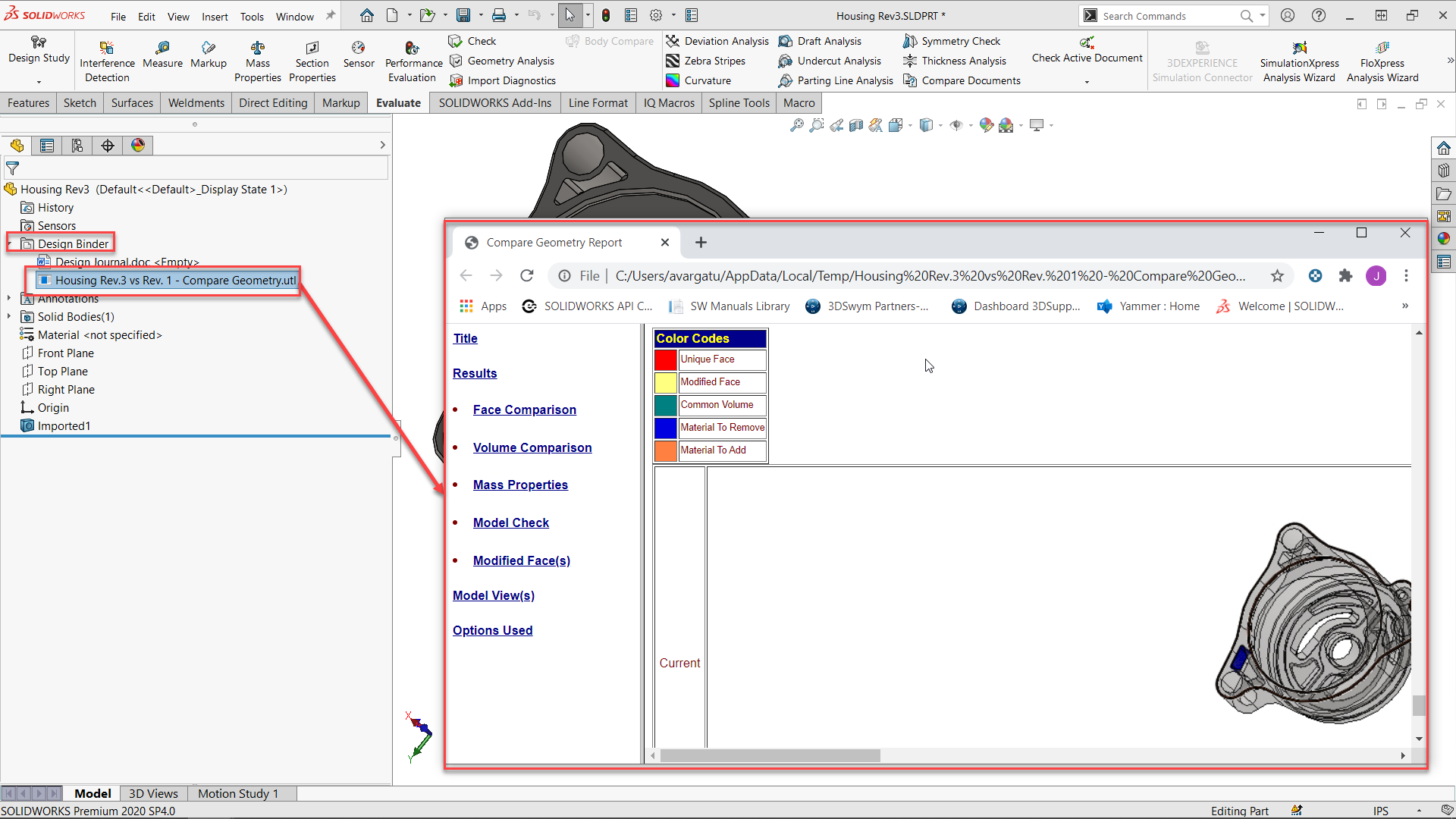
Task: Open Import Diagnostics
Action: click(x=503, y=80)
